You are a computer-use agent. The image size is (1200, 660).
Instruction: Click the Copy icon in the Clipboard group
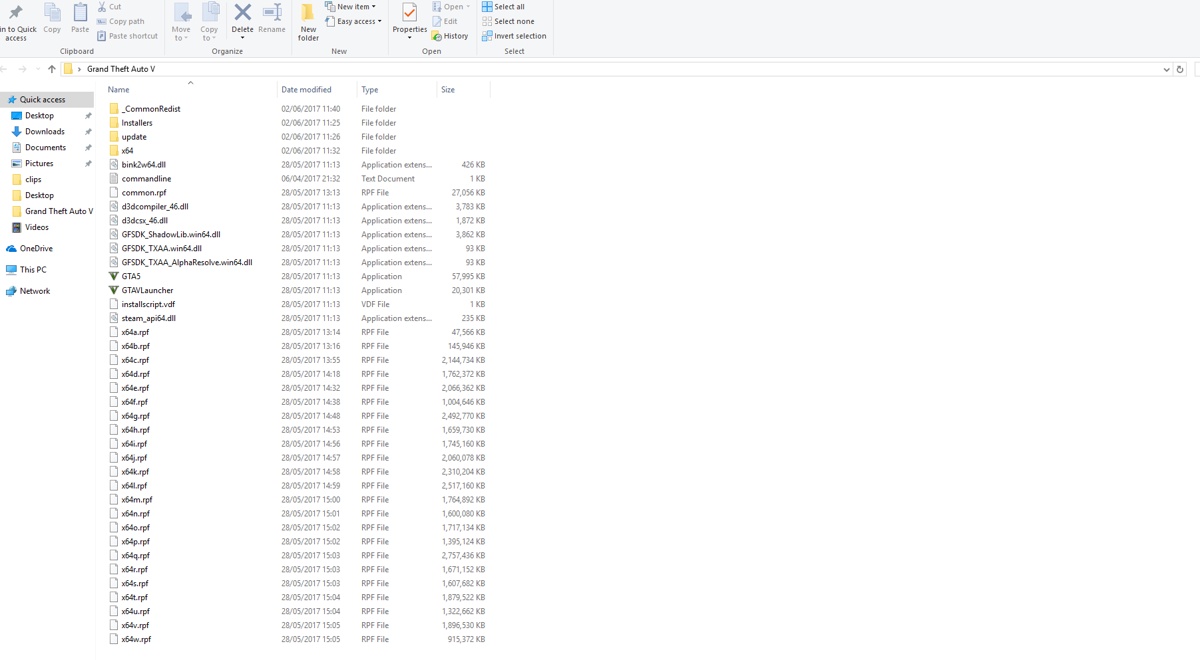(52, 13)
